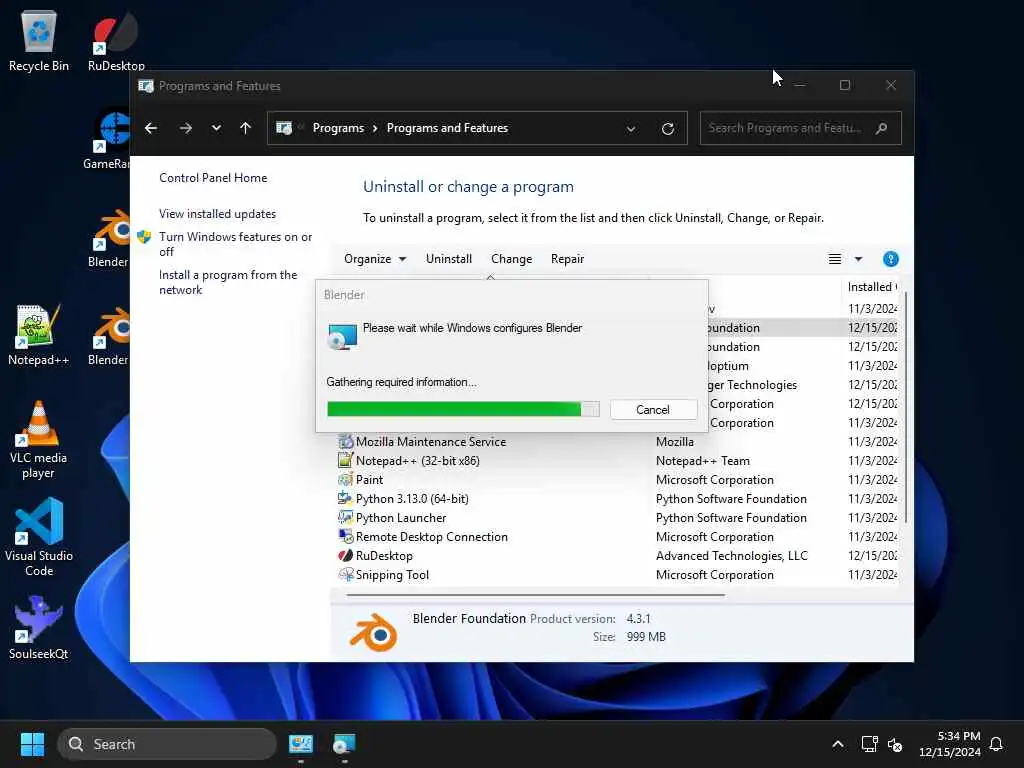Click the RuDesktop program list icon
Viewport: 1024px width, 768px height.
345,556
